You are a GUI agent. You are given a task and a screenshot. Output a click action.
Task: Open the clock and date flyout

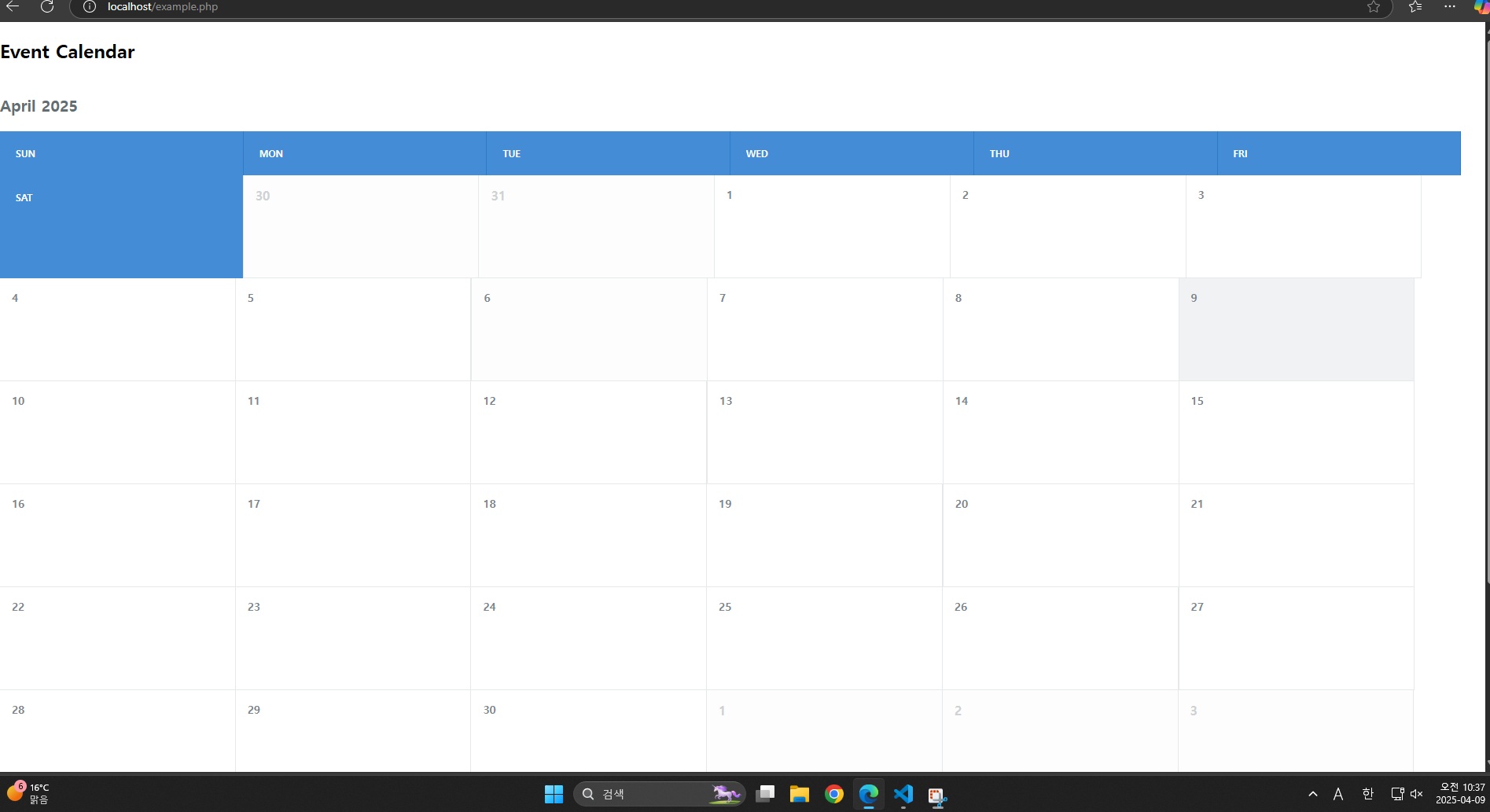[1462, 793]
